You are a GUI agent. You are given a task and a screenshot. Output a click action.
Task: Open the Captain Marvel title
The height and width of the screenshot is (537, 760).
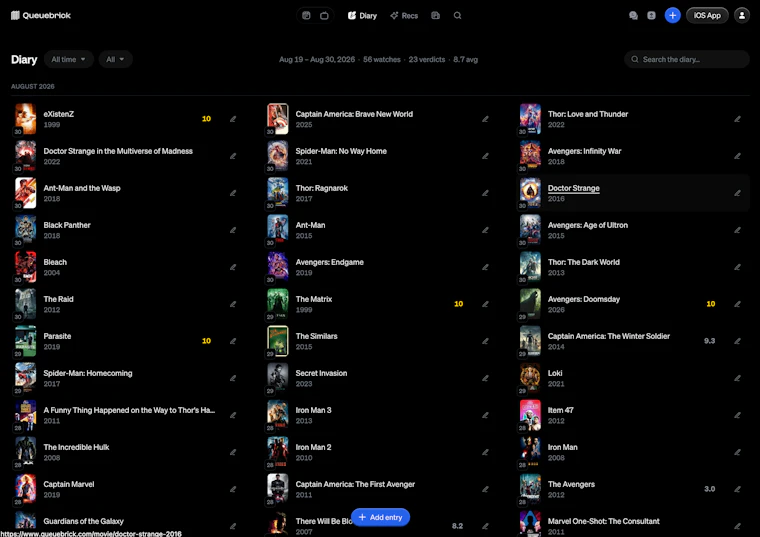click(x=69, y=484)
